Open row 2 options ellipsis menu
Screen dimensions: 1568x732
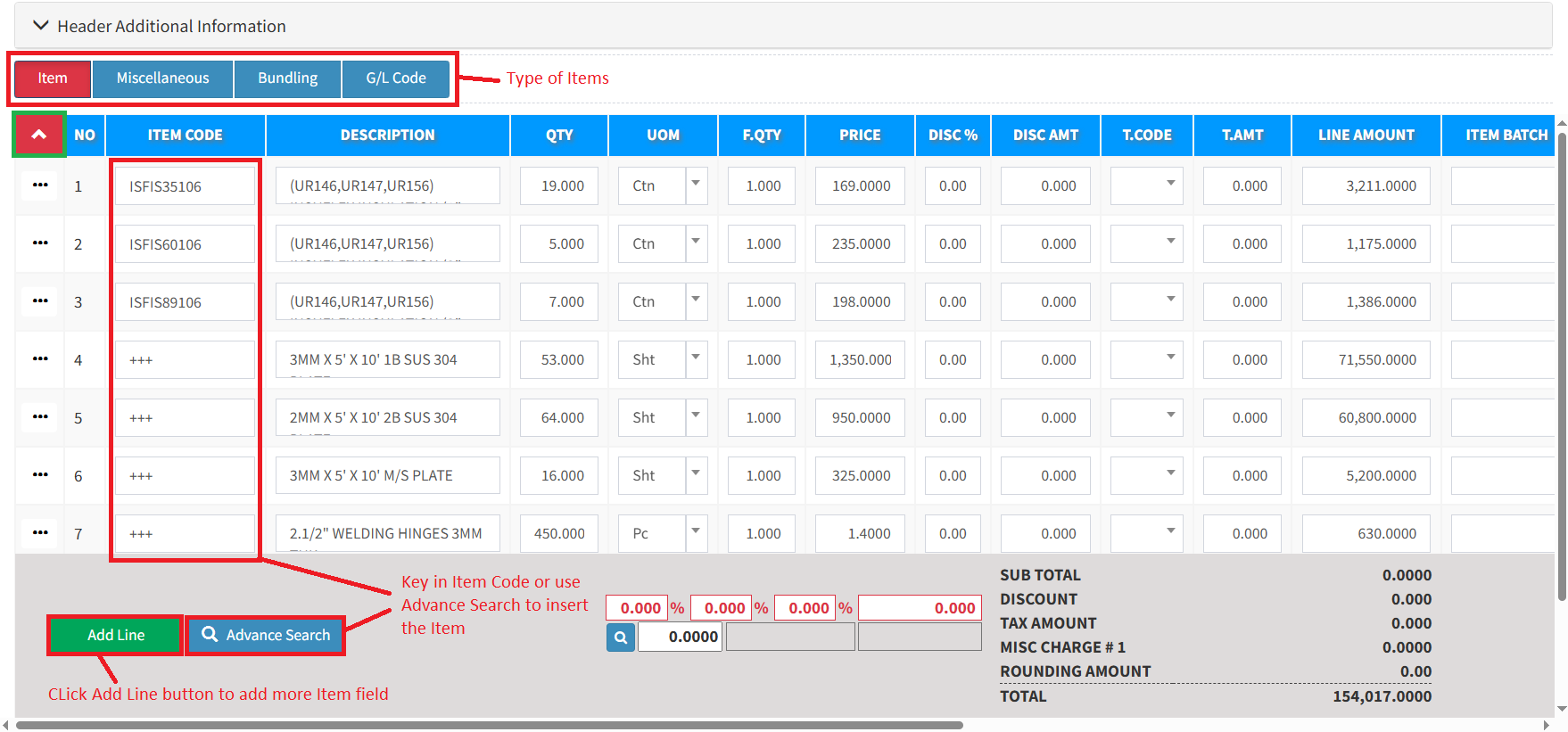pos(40,243)
